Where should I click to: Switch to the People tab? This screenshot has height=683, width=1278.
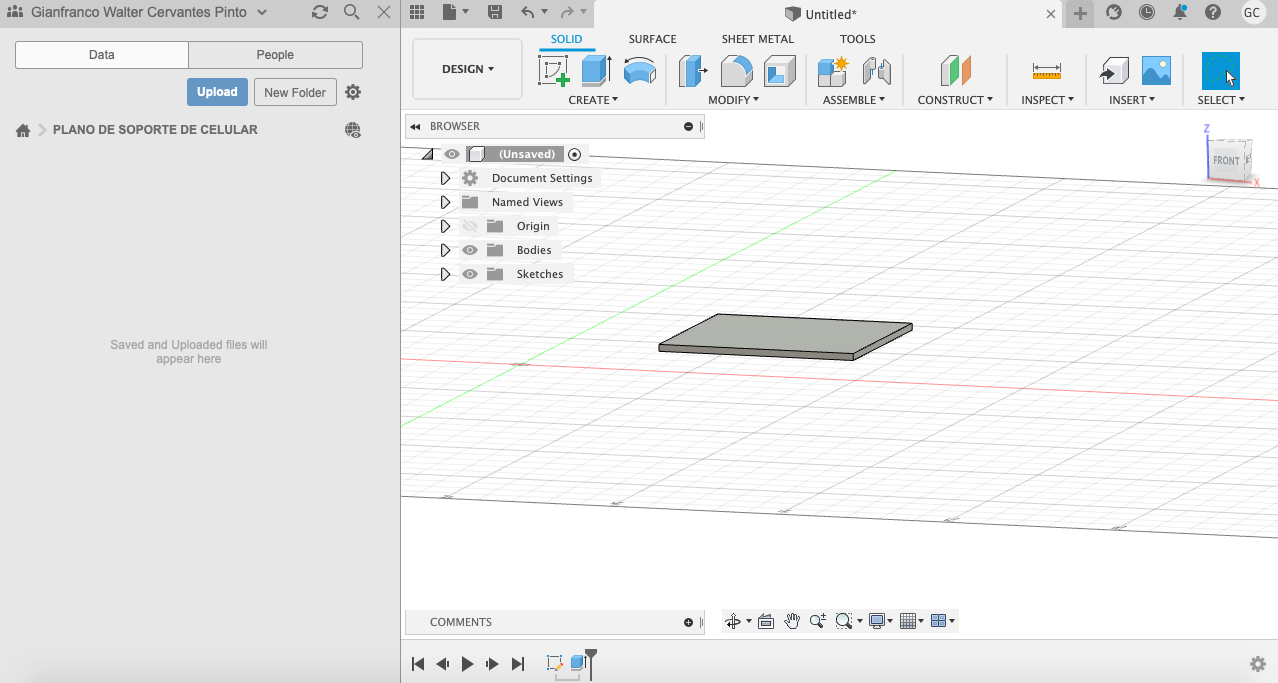click(275, 55)
